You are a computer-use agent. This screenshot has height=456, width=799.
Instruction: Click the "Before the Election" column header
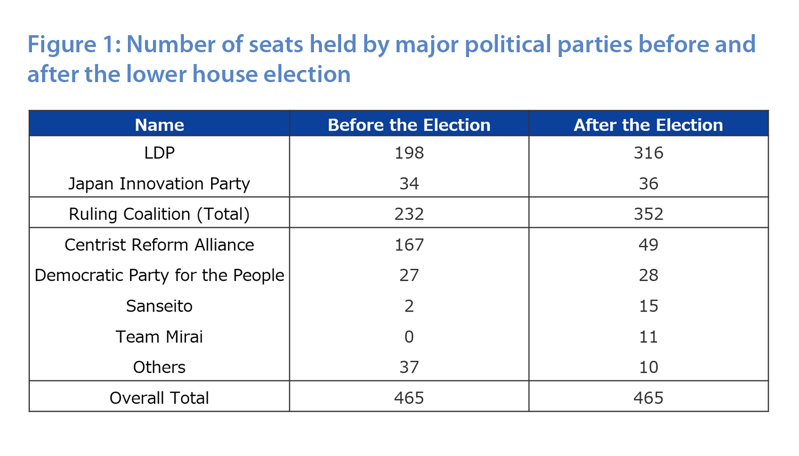(x=409, y=125)
